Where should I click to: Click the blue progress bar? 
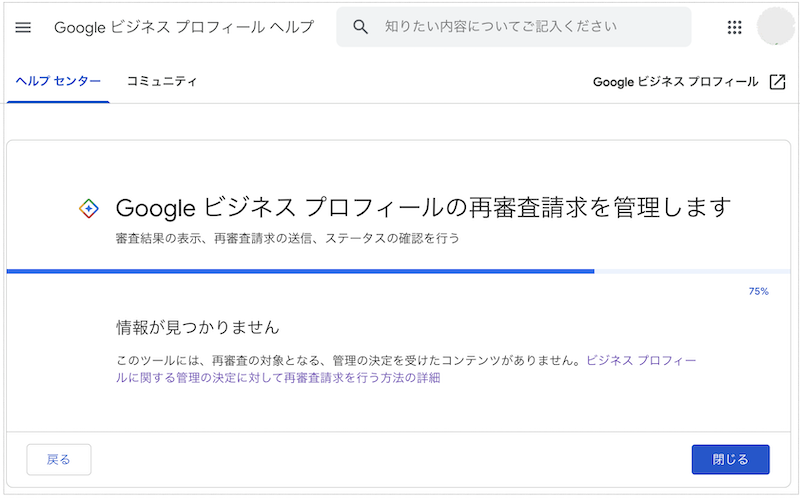pos(300,271)
